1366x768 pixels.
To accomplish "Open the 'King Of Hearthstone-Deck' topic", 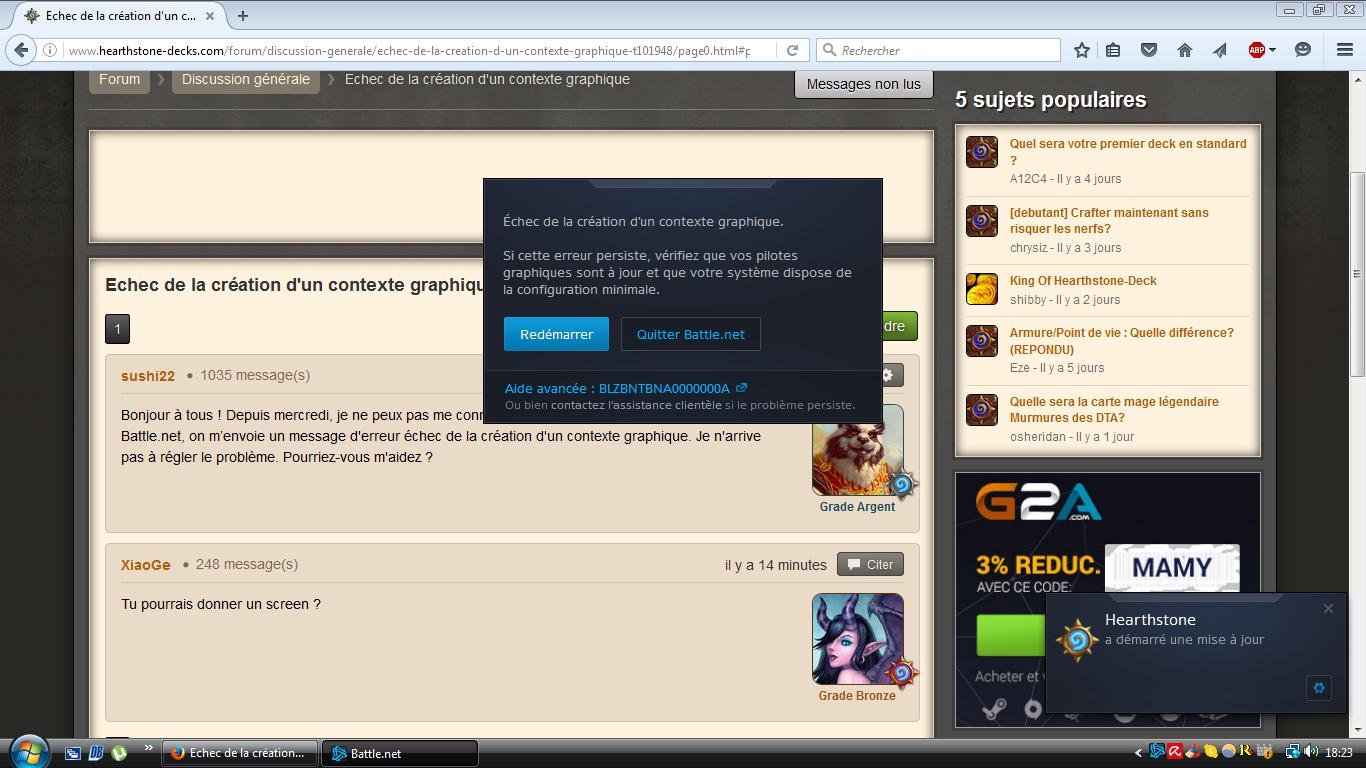I will [x=1083, y=281].
